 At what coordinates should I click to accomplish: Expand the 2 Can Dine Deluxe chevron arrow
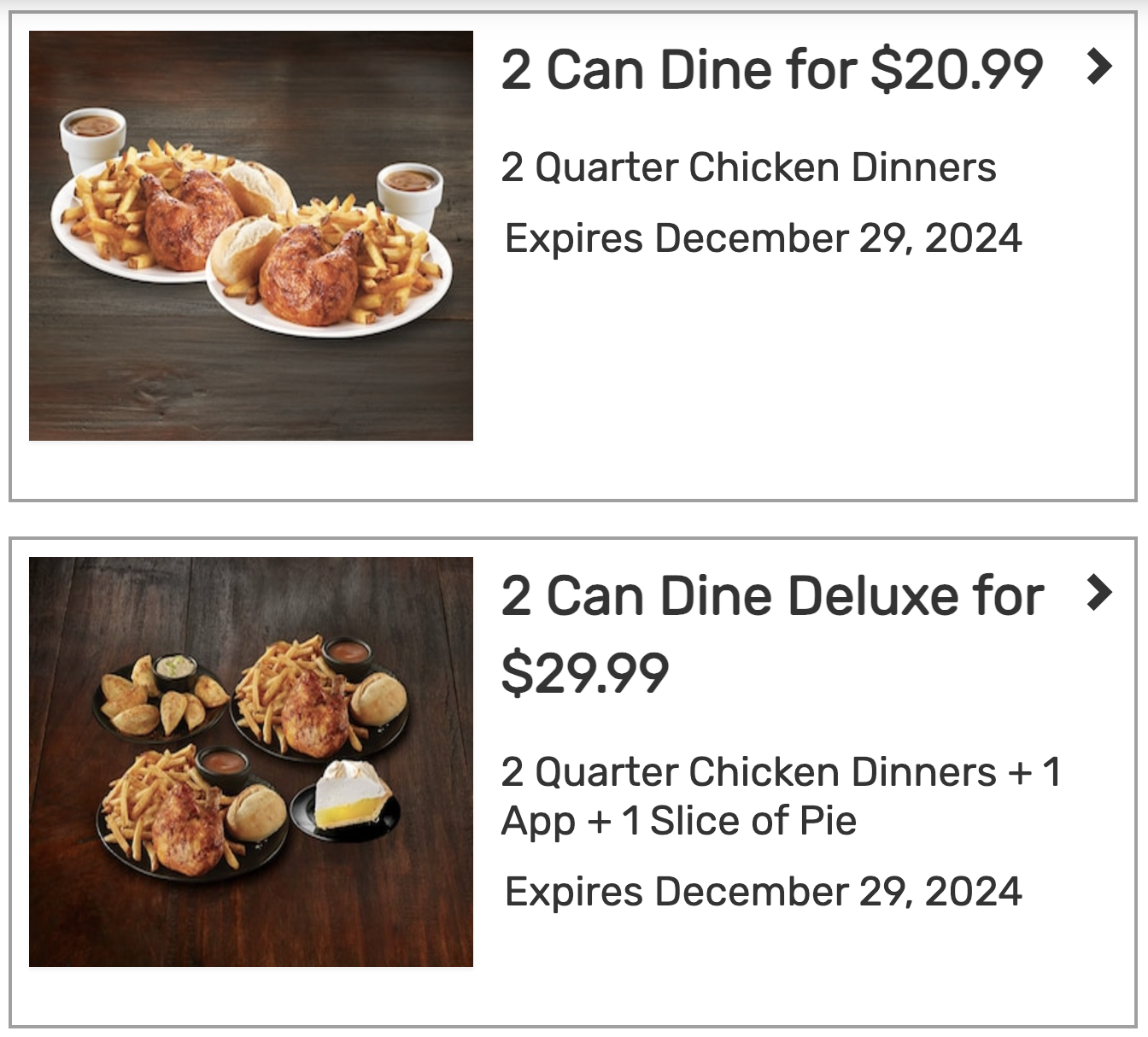pos(1099,593)
